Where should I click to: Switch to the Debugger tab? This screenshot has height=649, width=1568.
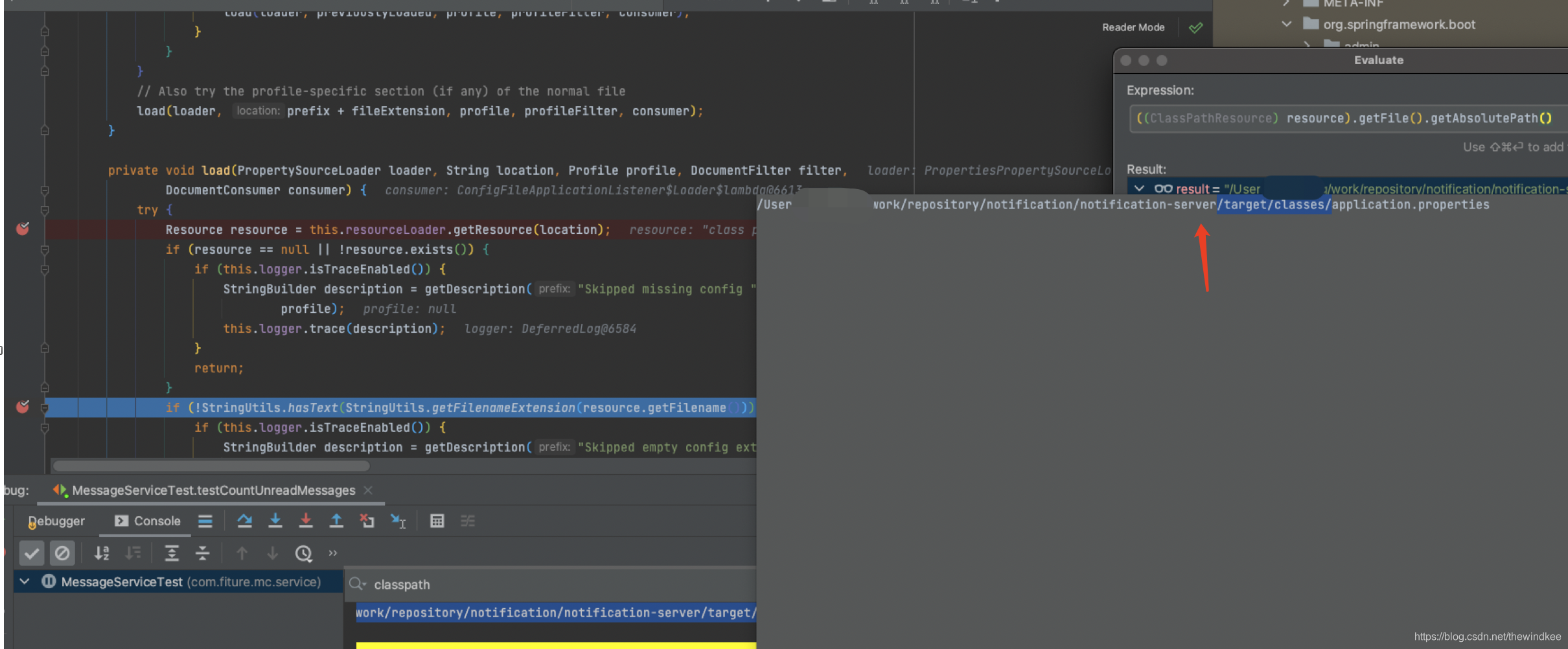56,521
